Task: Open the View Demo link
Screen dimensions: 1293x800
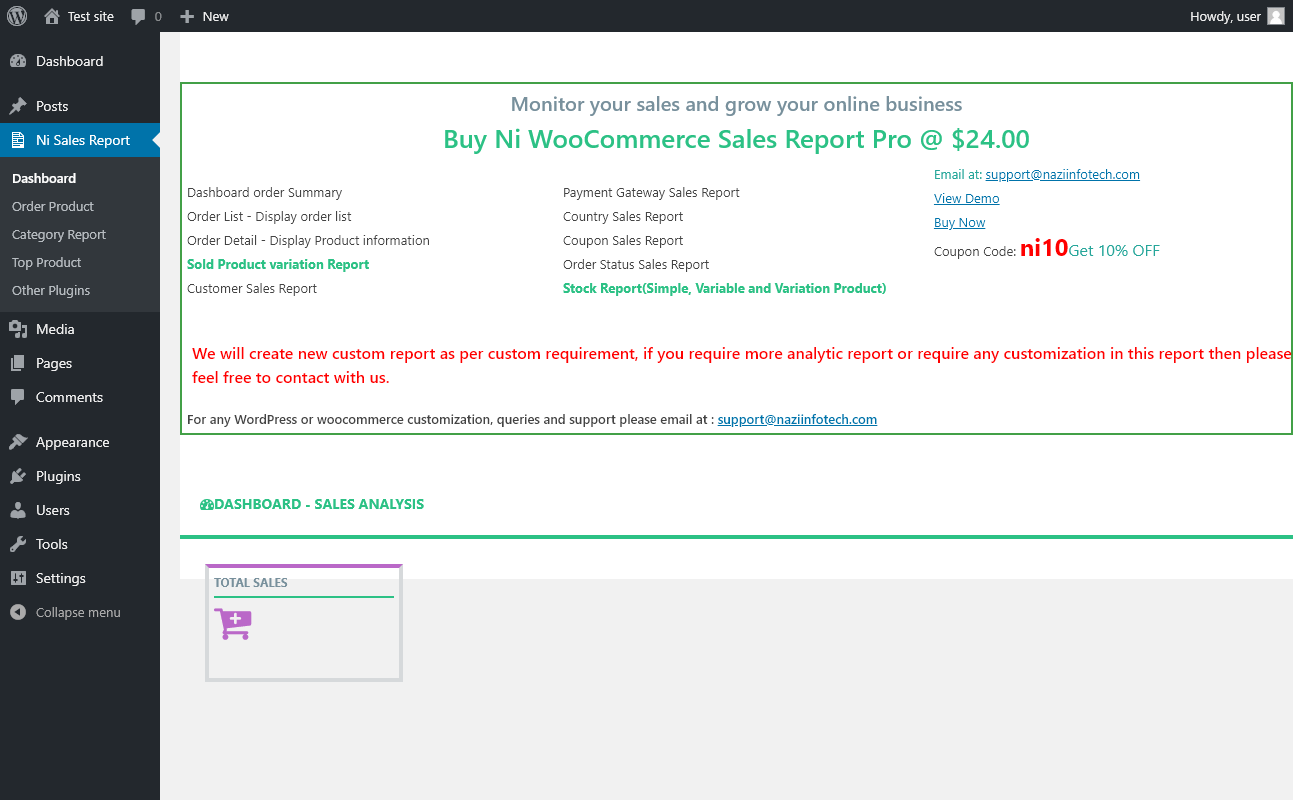Action: tap(966, 198)
